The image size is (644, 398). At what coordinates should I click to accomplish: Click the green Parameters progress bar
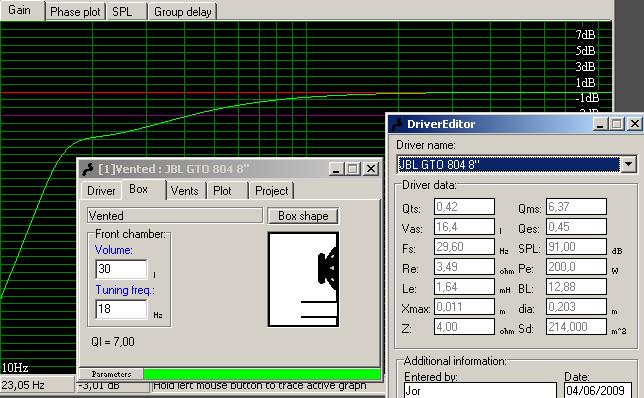(x=262, y=374)
